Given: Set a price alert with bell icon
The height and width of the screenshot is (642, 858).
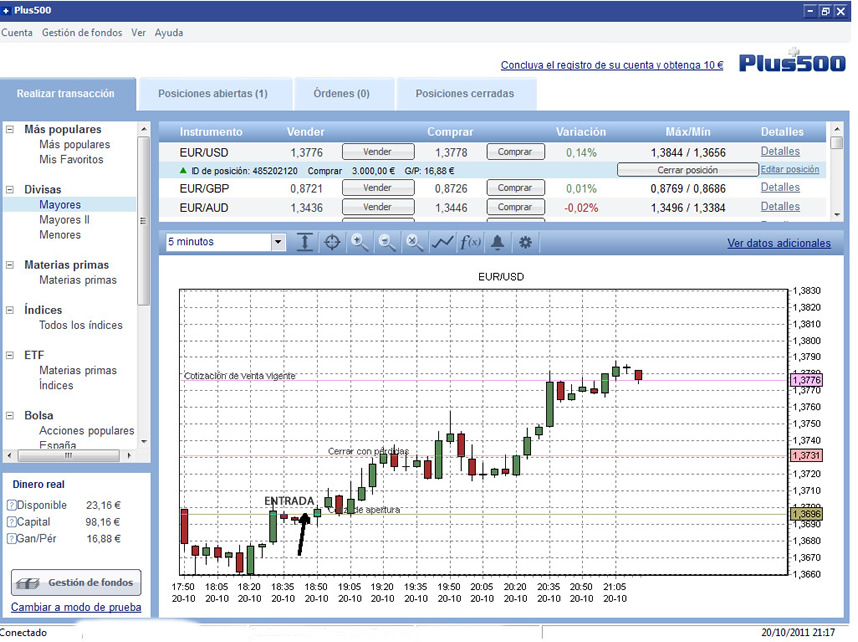Looking at the screenshot, I should (497, 242).
